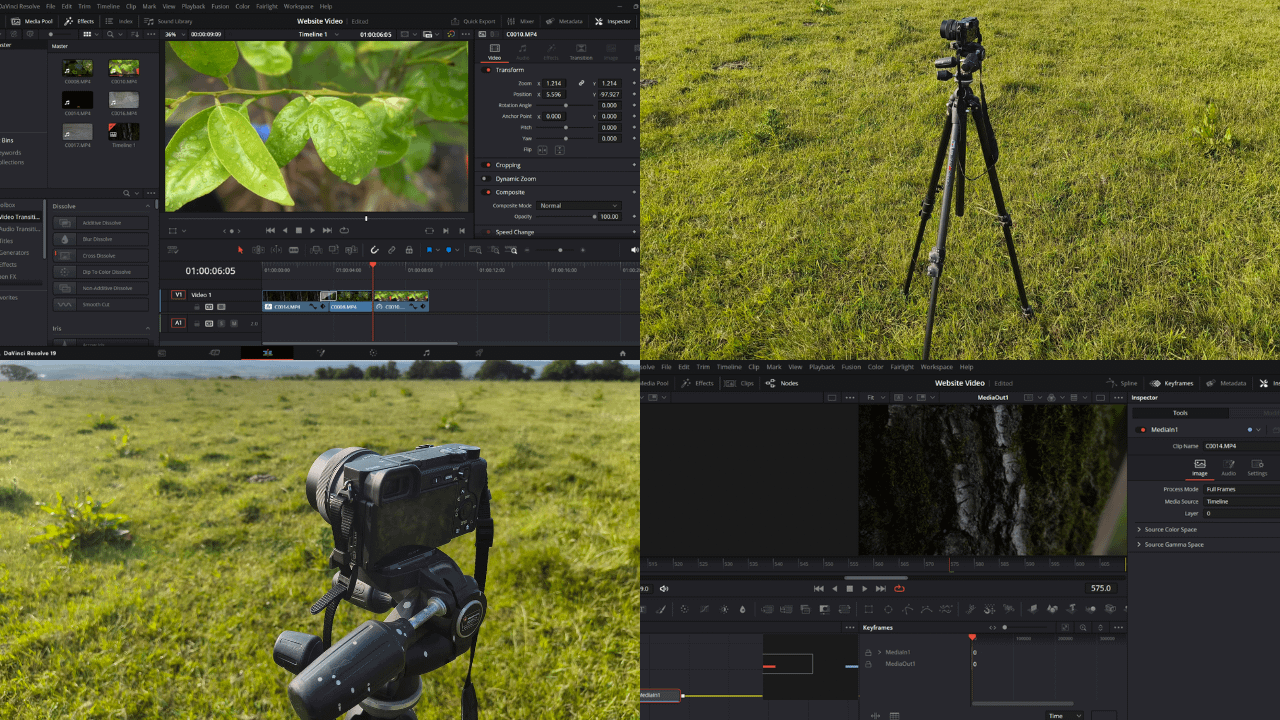This screenshot has height=720, width=1280.
Task: Switch to the Video tab in Inspector
Action: click(494, 52)
